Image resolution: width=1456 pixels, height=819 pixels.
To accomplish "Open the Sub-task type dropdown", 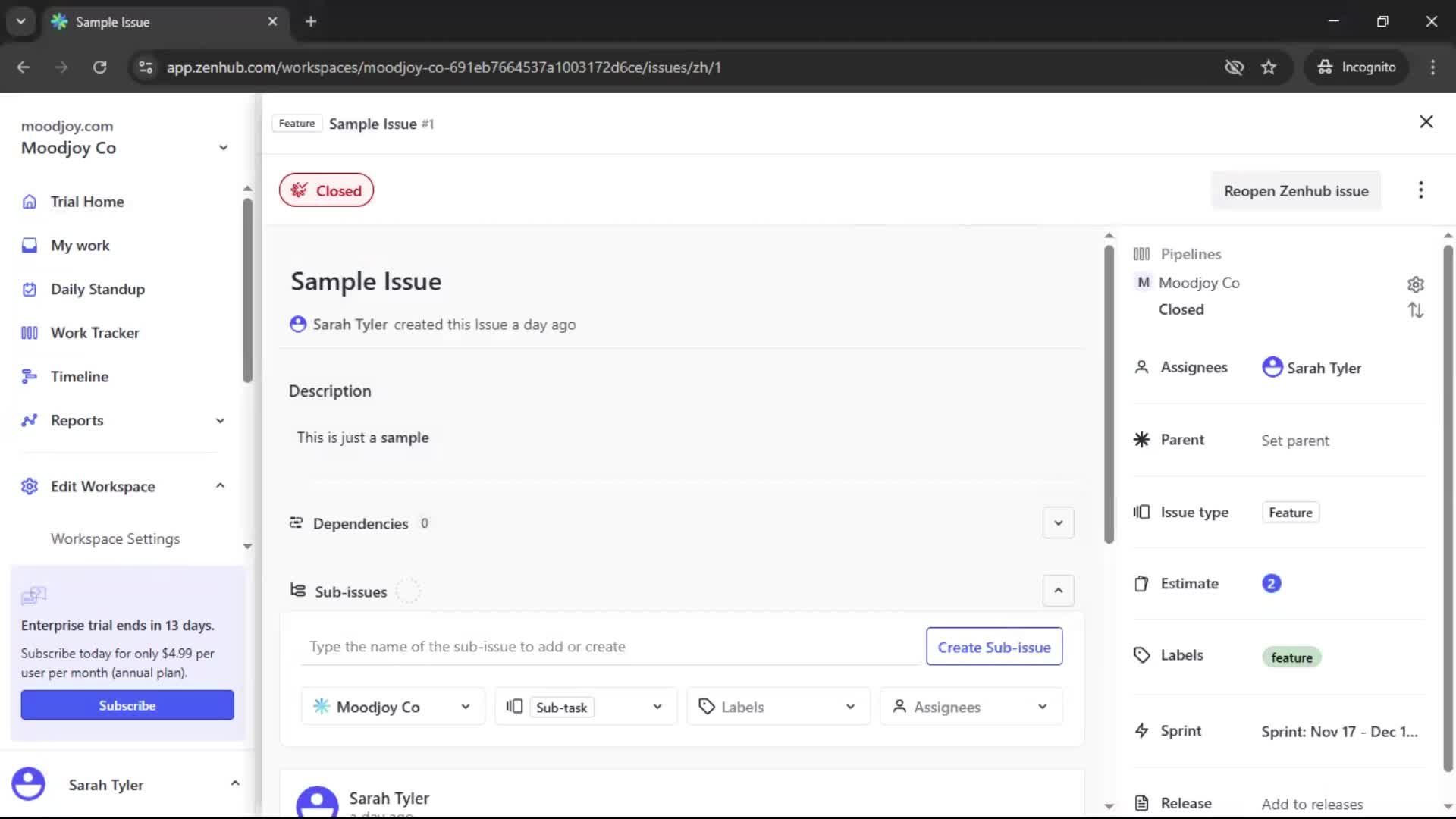I will coord(585,706).
